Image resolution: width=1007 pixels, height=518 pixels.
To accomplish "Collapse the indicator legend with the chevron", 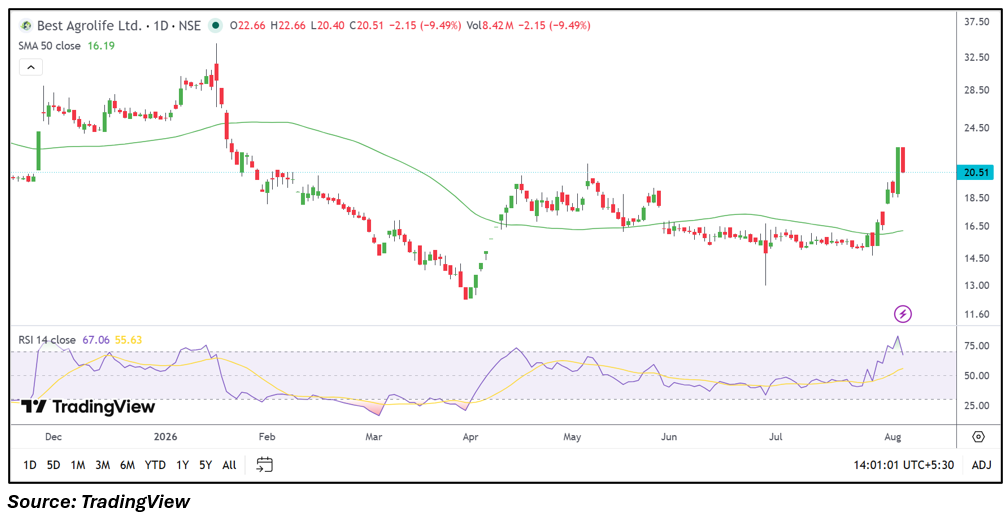I will [31, 67].
